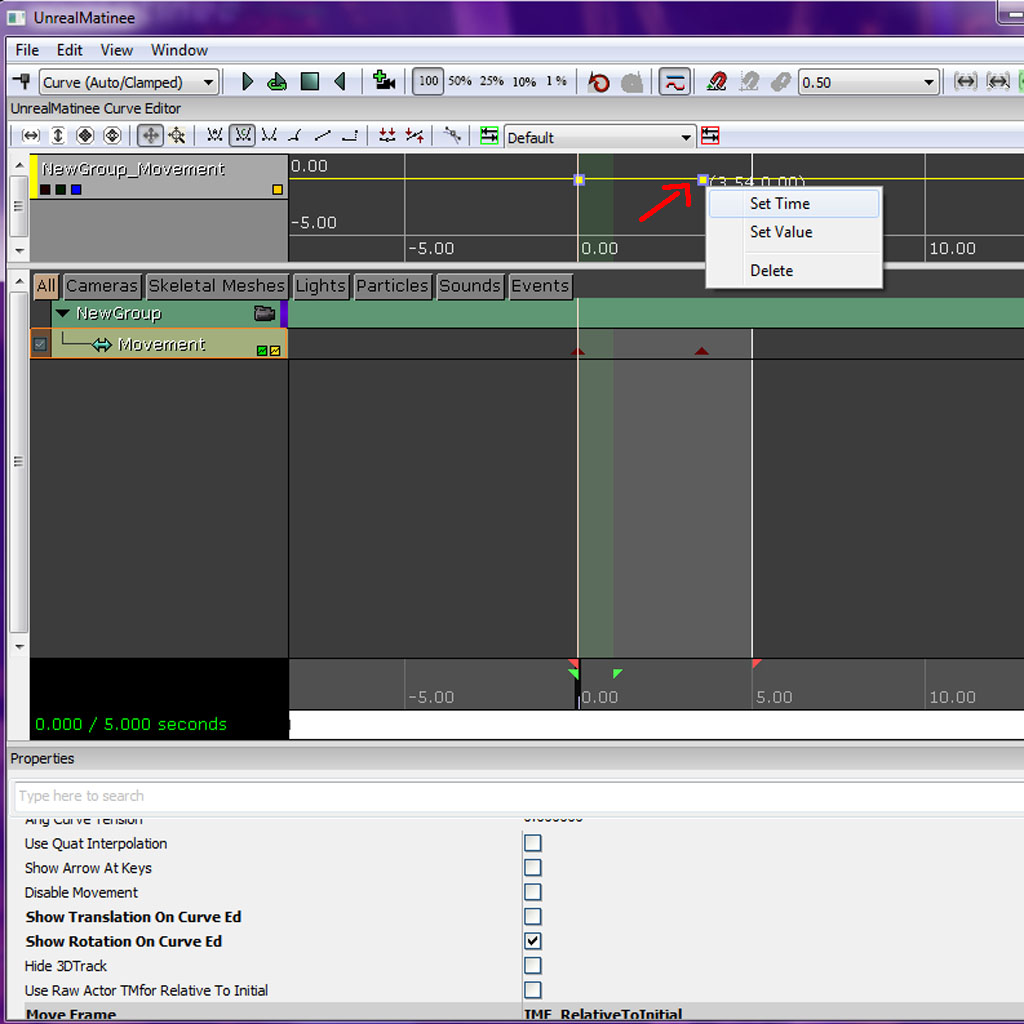Set curve tangent to Constant
1024x1024 pixels.
point(350,135)
